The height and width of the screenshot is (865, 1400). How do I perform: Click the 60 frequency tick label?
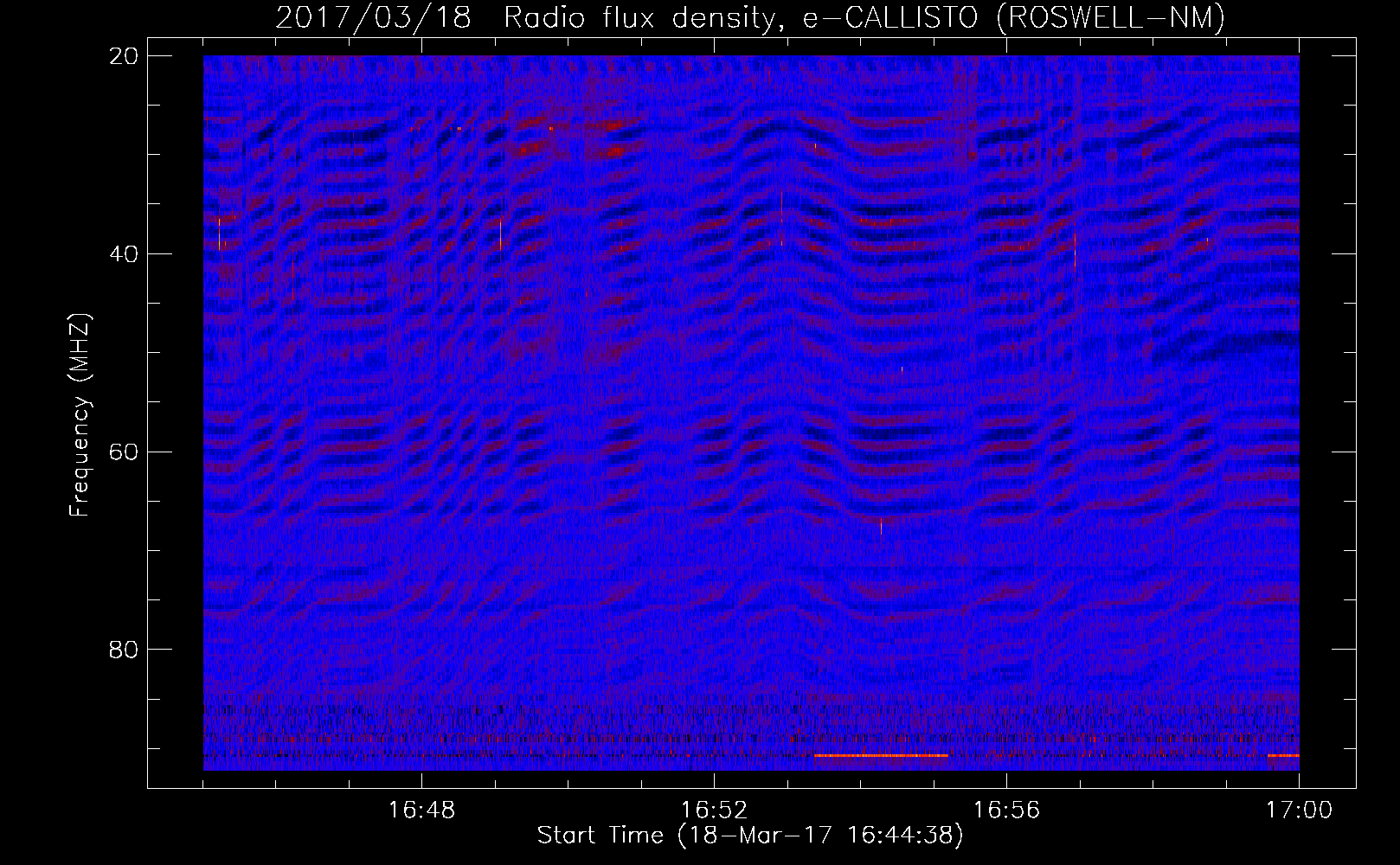124,452
